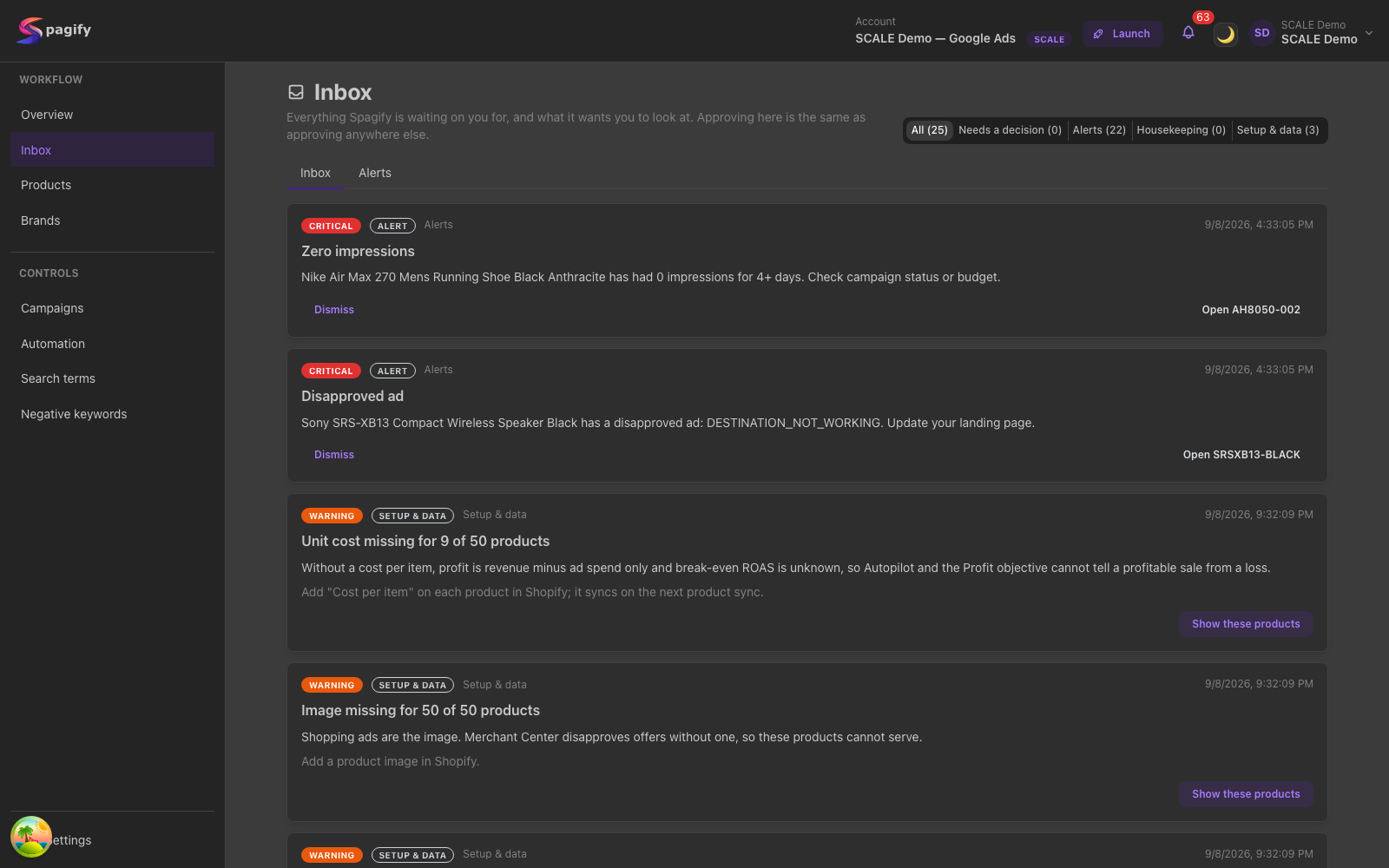Click the SD user avatar
1389x868 pixels.
[x=1261, y=33]
